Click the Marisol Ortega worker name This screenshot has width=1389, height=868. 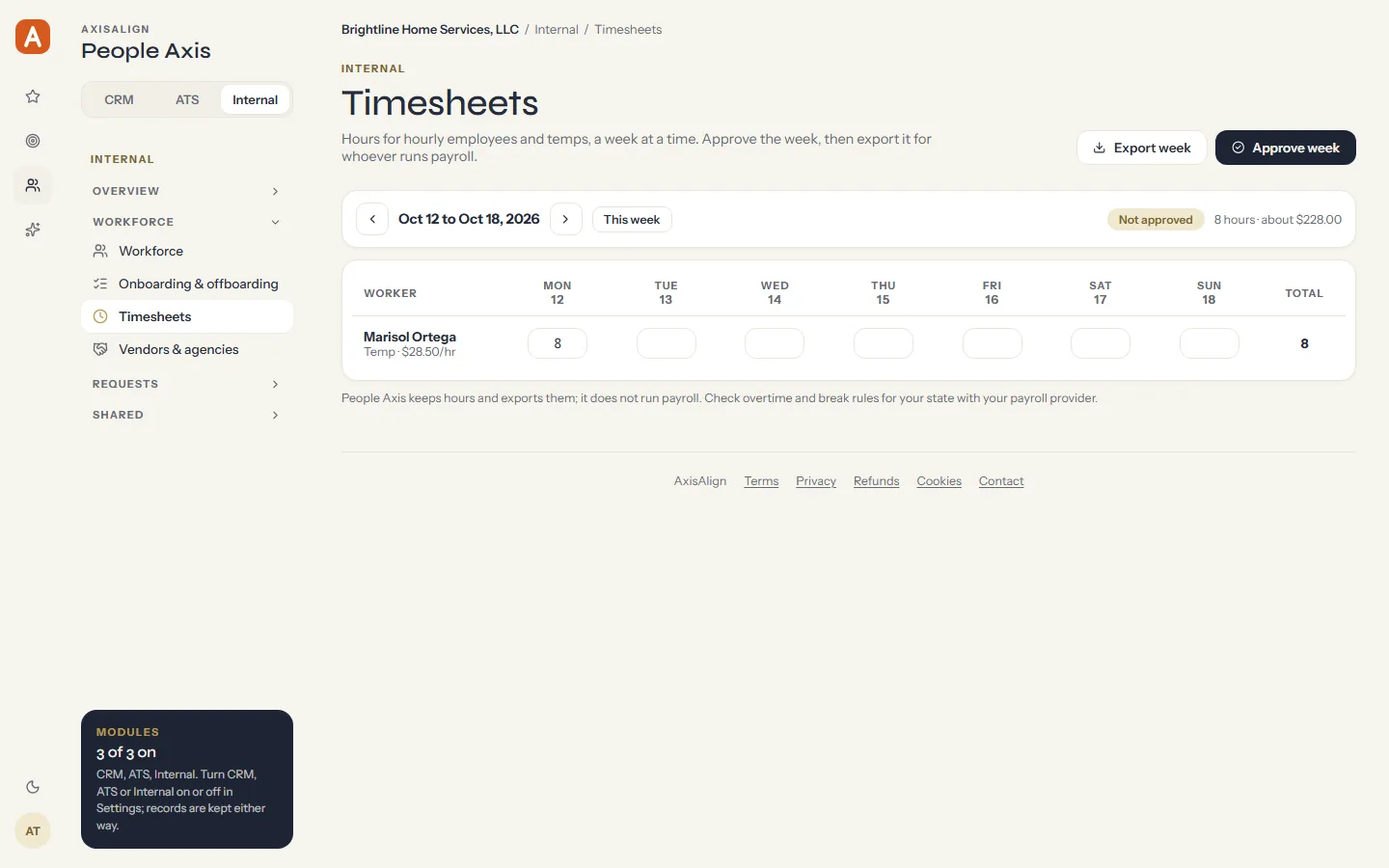click(410, 337)
